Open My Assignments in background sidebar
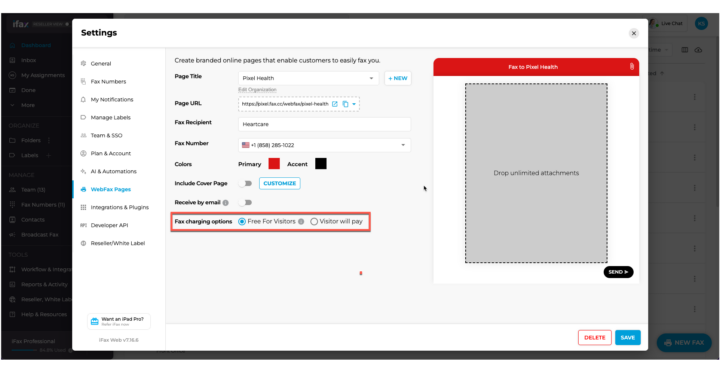 point(43,75)
